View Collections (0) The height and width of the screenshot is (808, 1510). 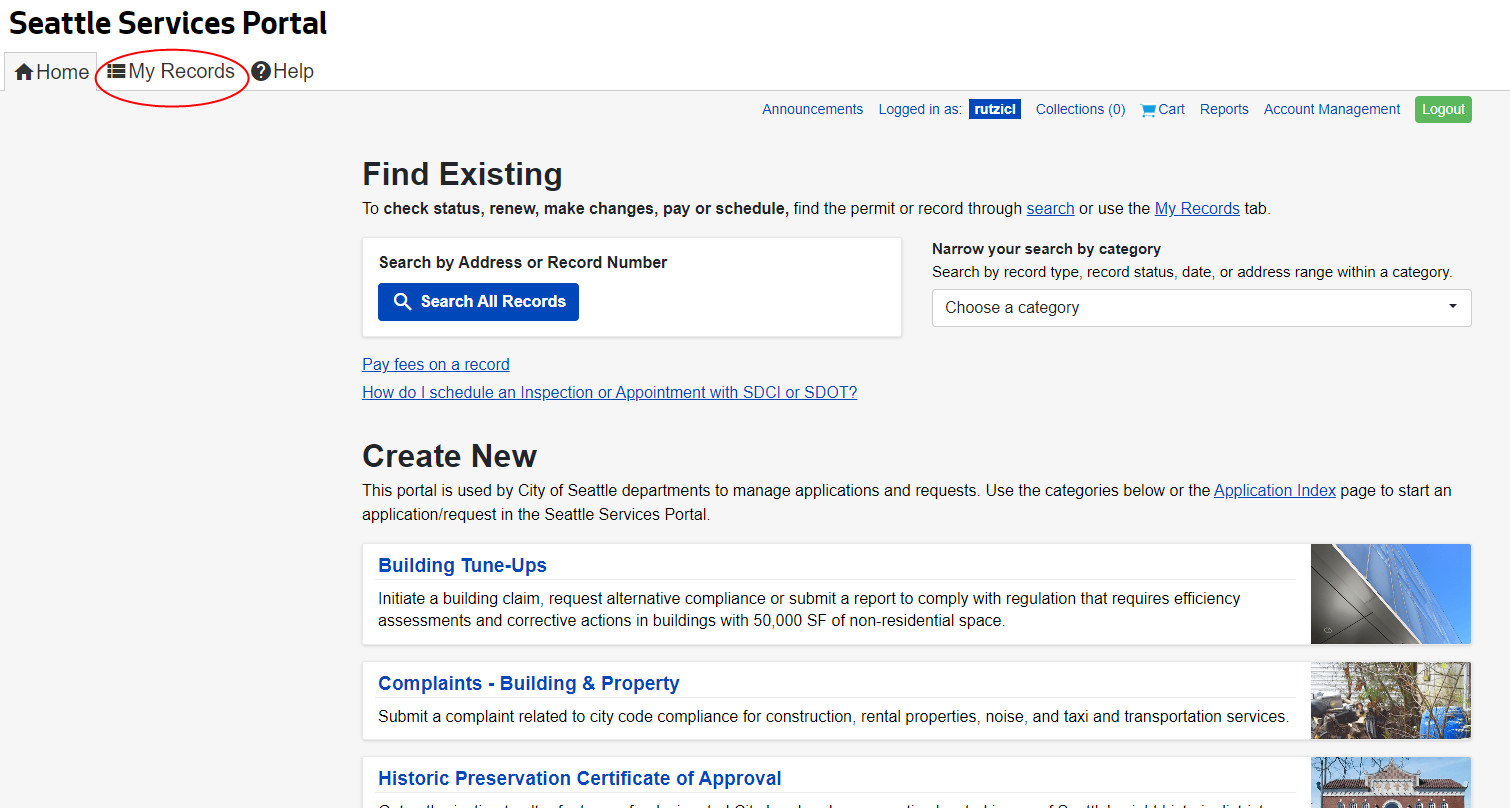[x=1080, y=109]
